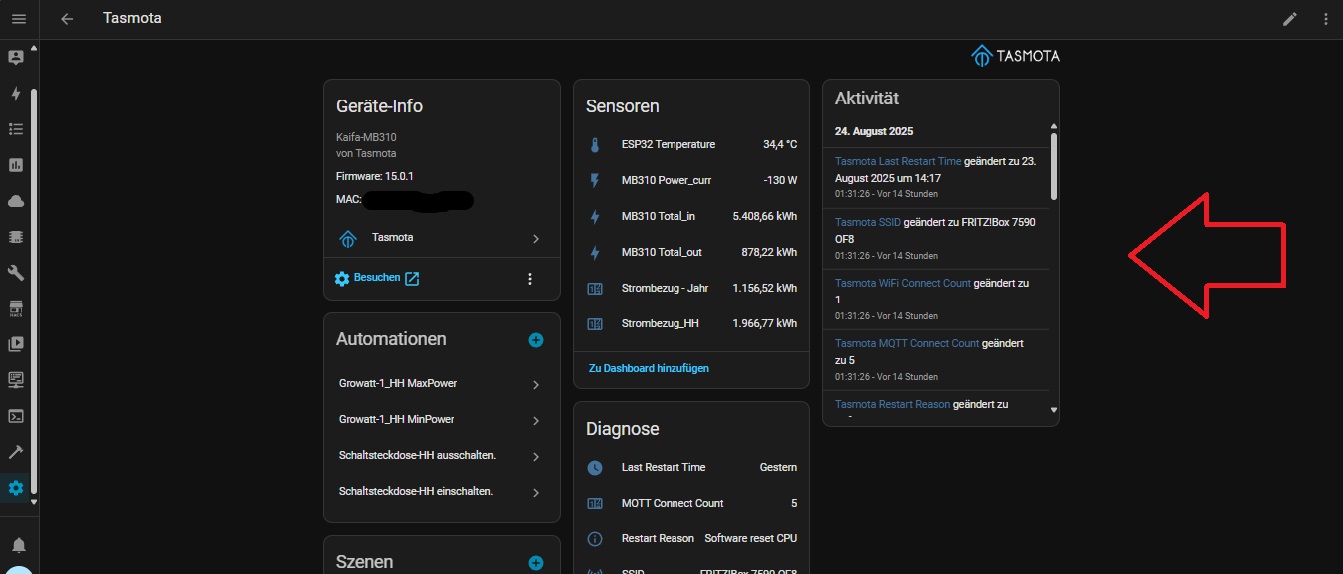1343x574 pixels.
Task: Expand the Tasmota integration row
Action: coord(441,238)
